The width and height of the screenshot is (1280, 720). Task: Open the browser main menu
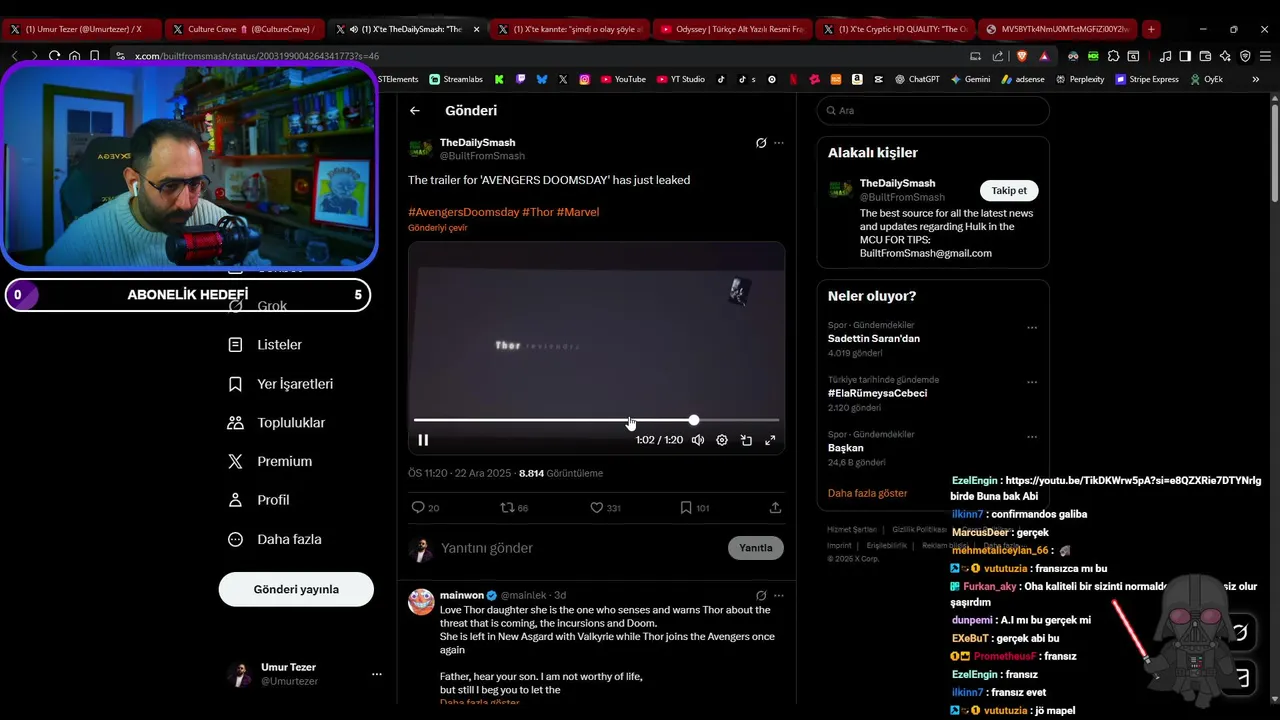pos(1265,56)
